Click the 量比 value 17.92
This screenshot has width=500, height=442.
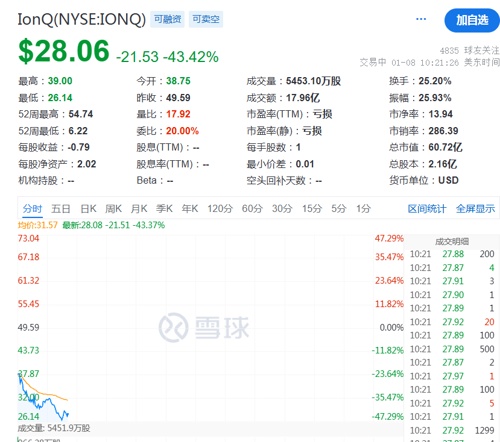point(178,114)
